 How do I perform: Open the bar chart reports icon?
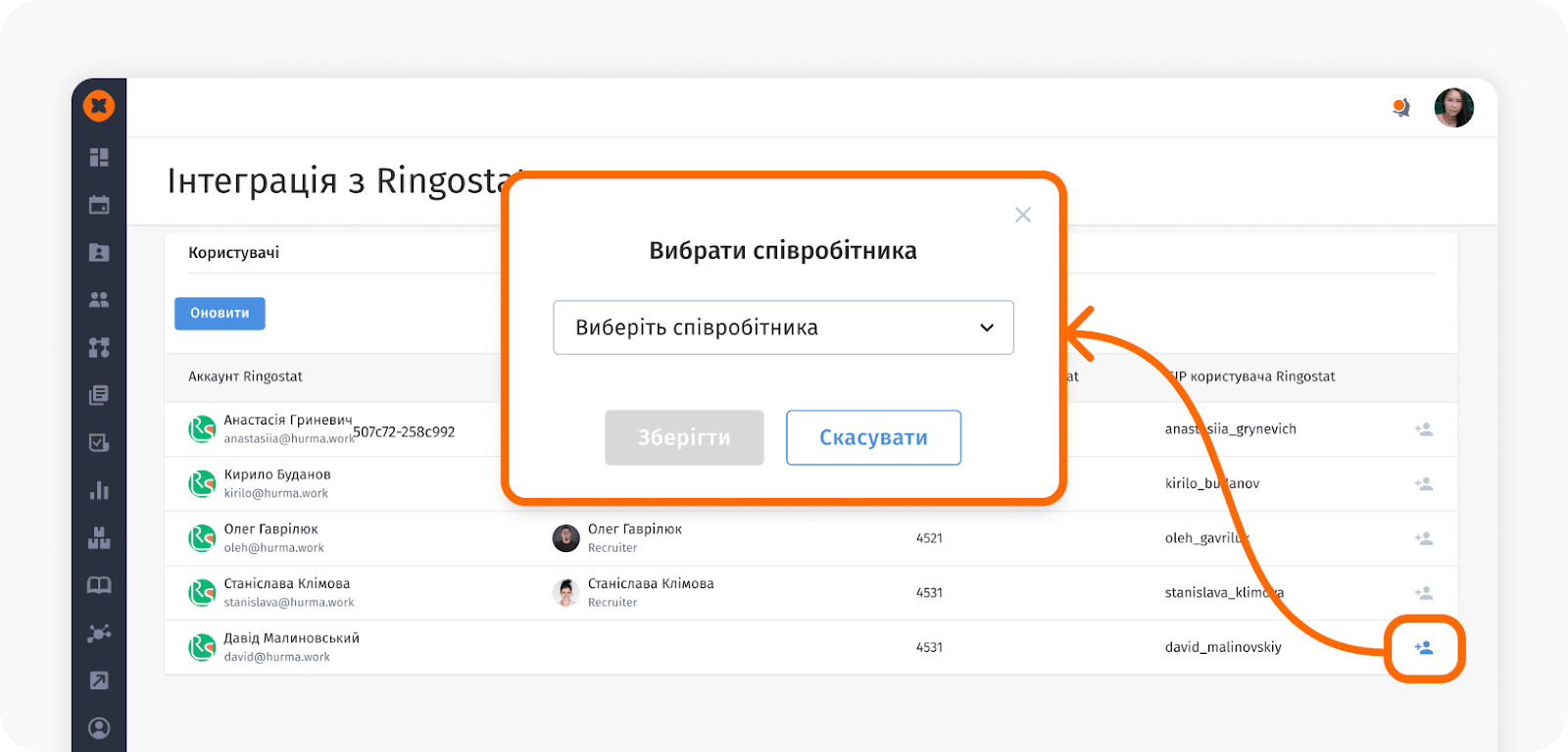click(x=99, y=490)
